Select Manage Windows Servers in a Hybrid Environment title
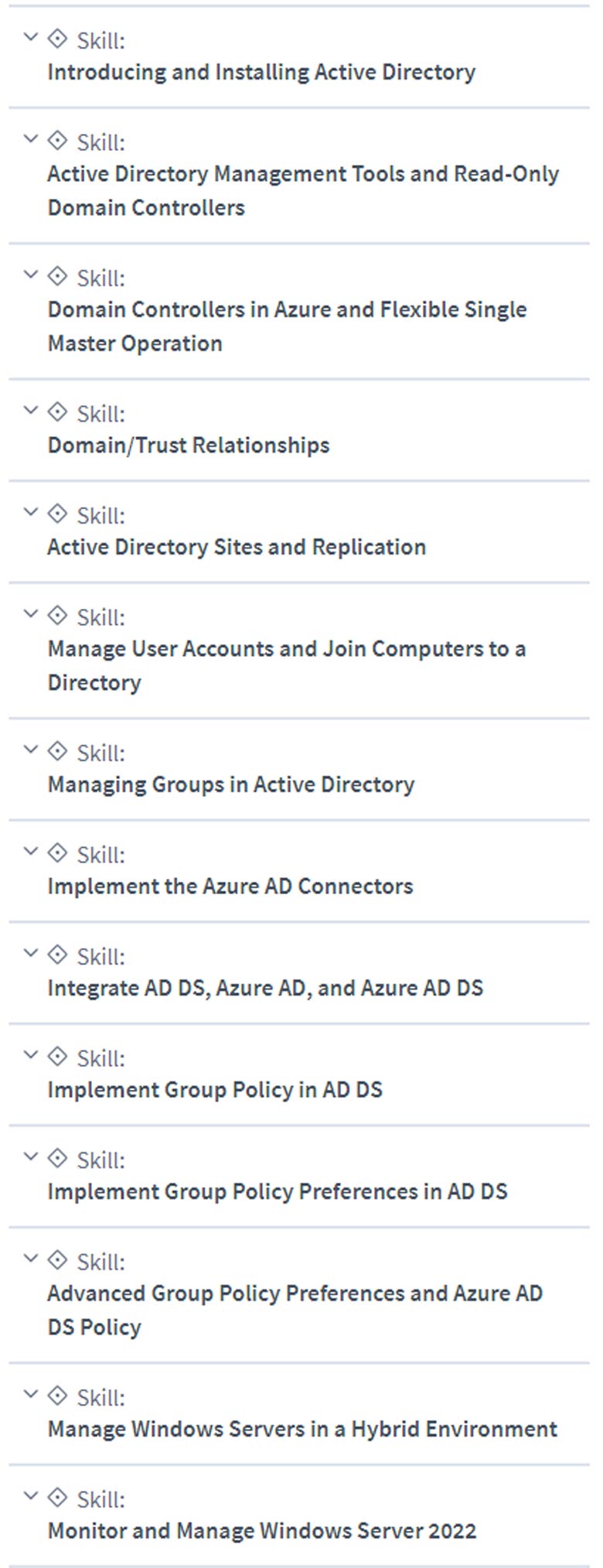 302,1430
